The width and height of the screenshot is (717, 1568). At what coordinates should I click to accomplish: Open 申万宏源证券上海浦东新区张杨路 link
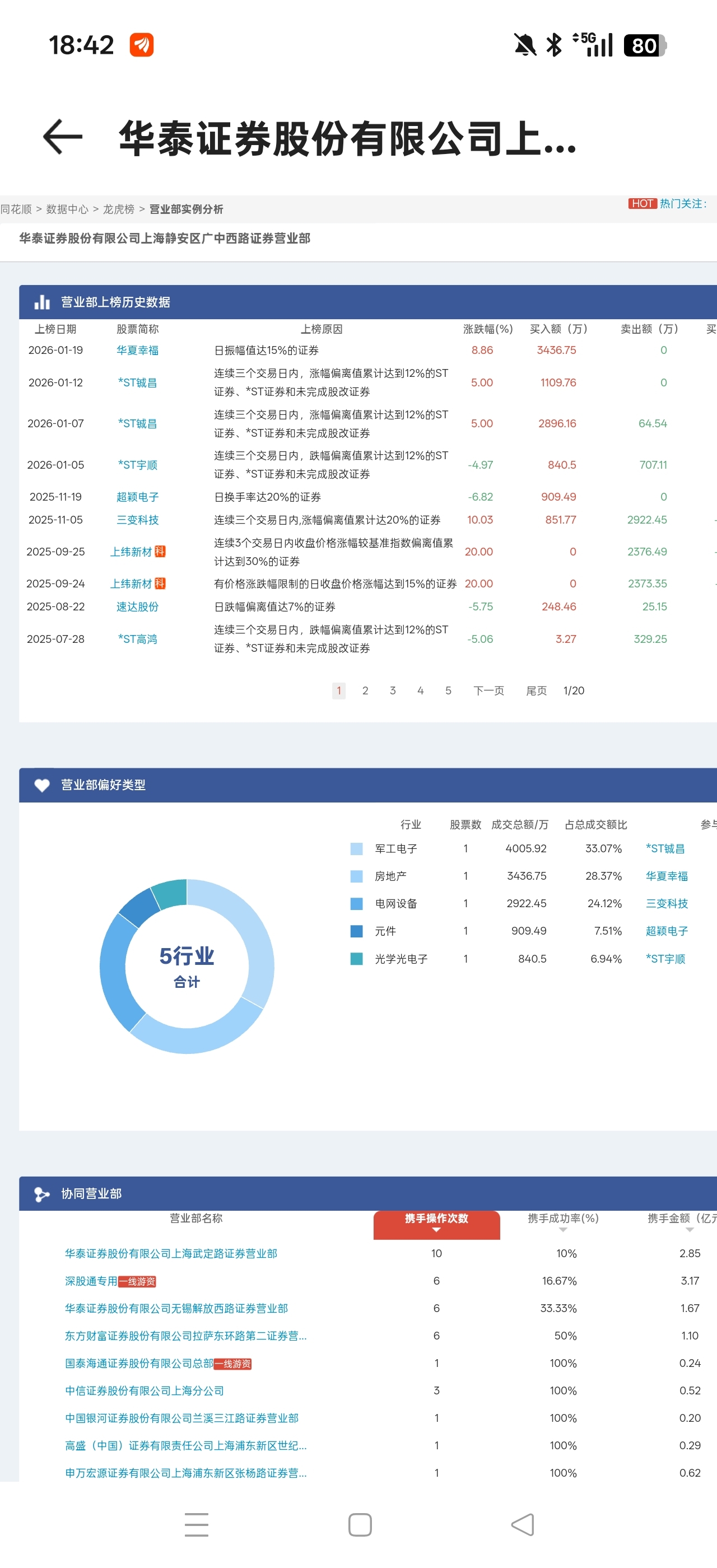[185, 1472]
